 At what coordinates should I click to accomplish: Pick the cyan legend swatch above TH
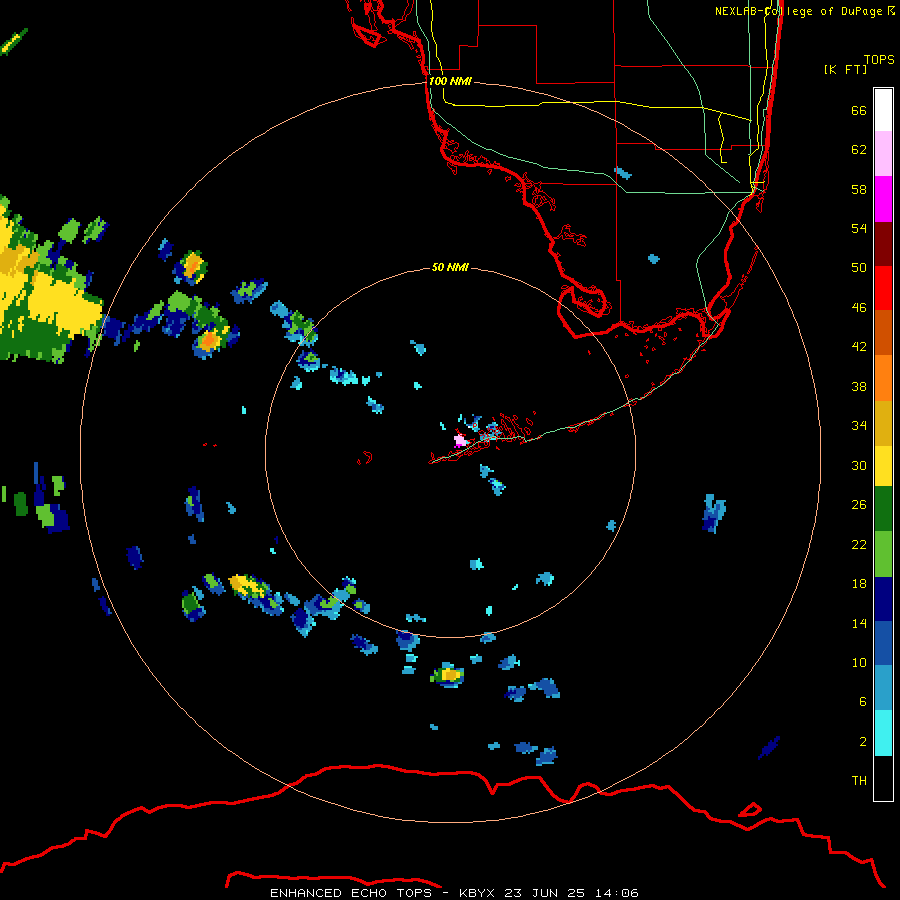(x=883, y=733)
